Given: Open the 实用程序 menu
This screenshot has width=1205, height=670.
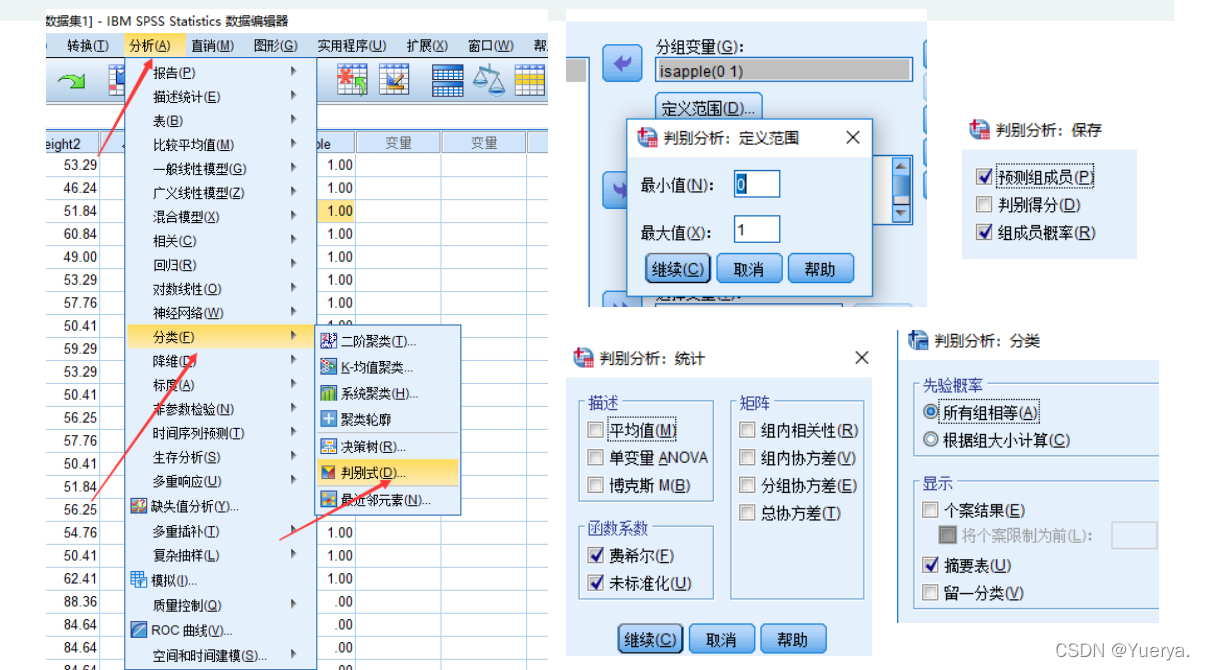Looking at the screenshot, I should [x=351, y=45].
